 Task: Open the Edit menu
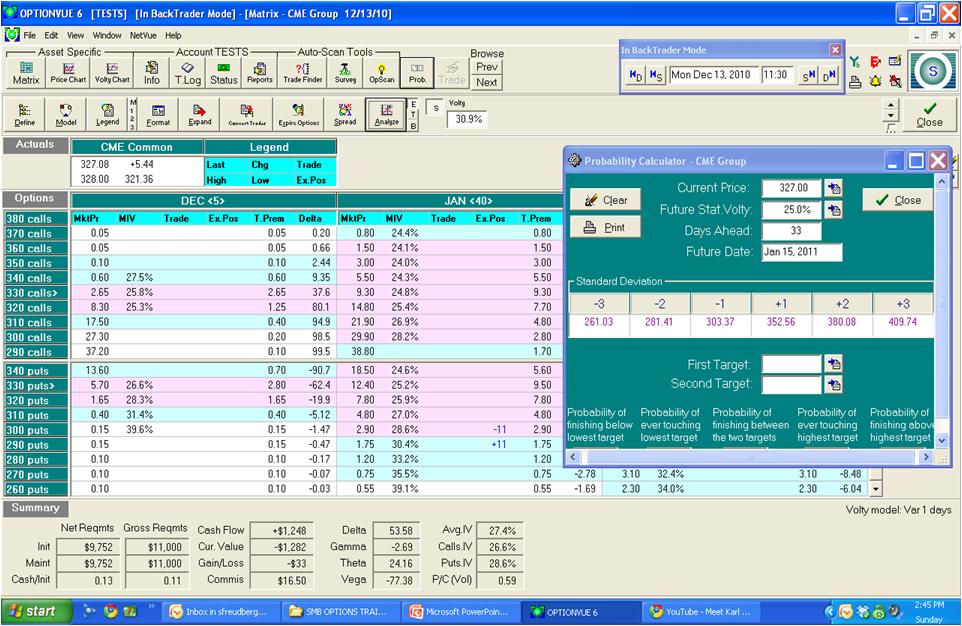(51, 36)
